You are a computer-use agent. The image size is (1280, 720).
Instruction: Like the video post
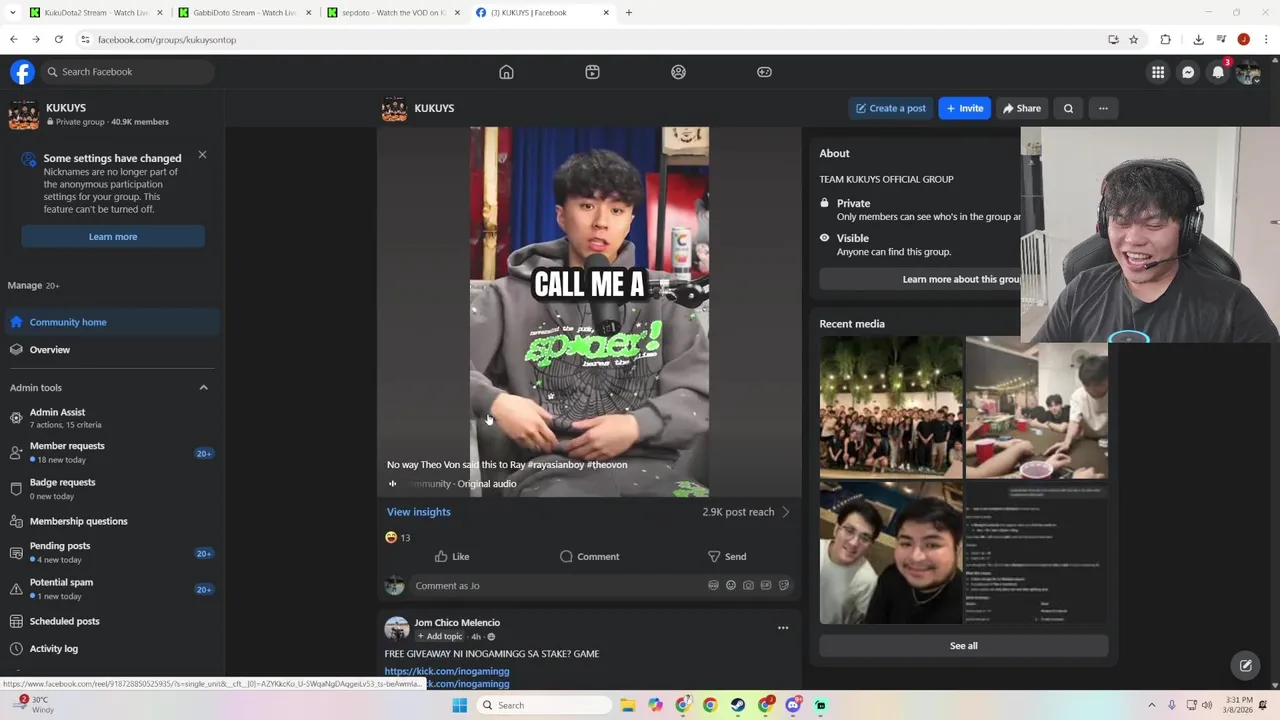(x=452, y=556)
